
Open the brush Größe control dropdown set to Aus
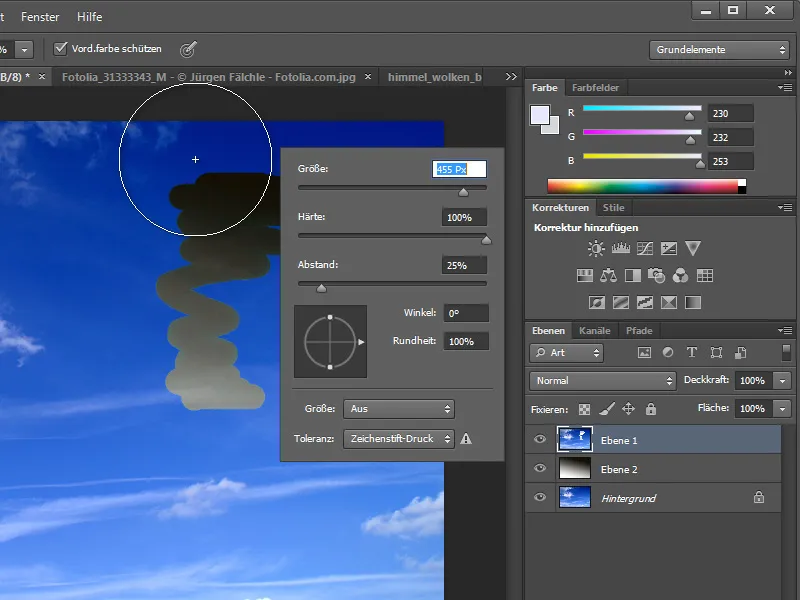point(398,409)
